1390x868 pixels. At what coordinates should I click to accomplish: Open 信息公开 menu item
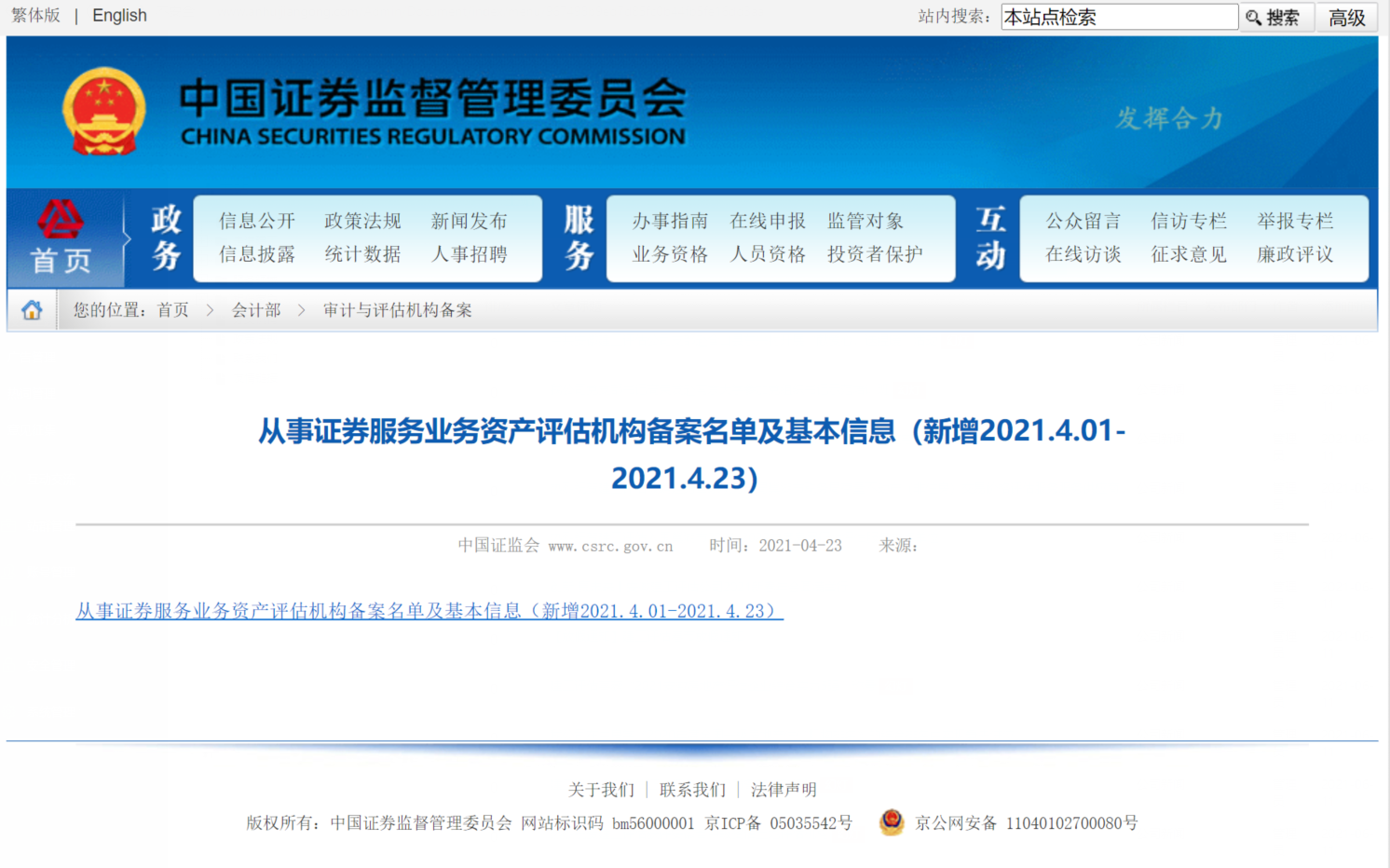pyautogui.click(x=257, y=221)
